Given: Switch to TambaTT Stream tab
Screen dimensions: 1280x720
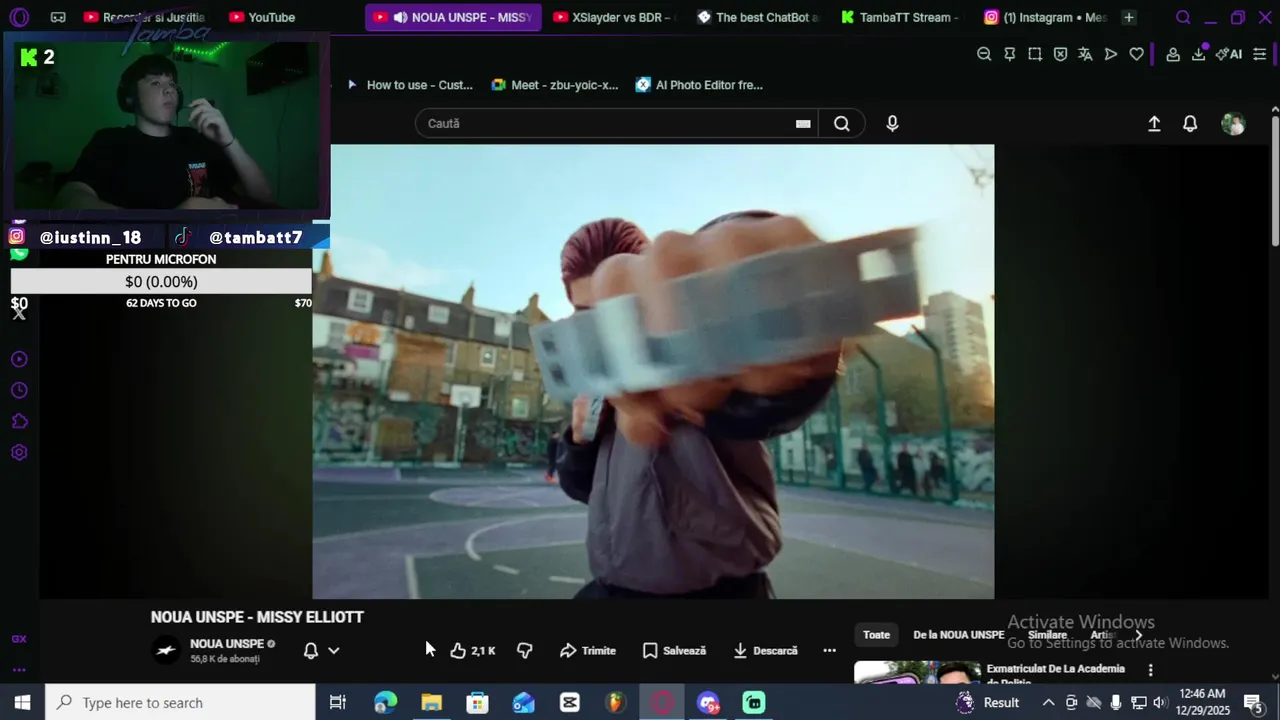Looking at the screenshot, I should [900, 17].
